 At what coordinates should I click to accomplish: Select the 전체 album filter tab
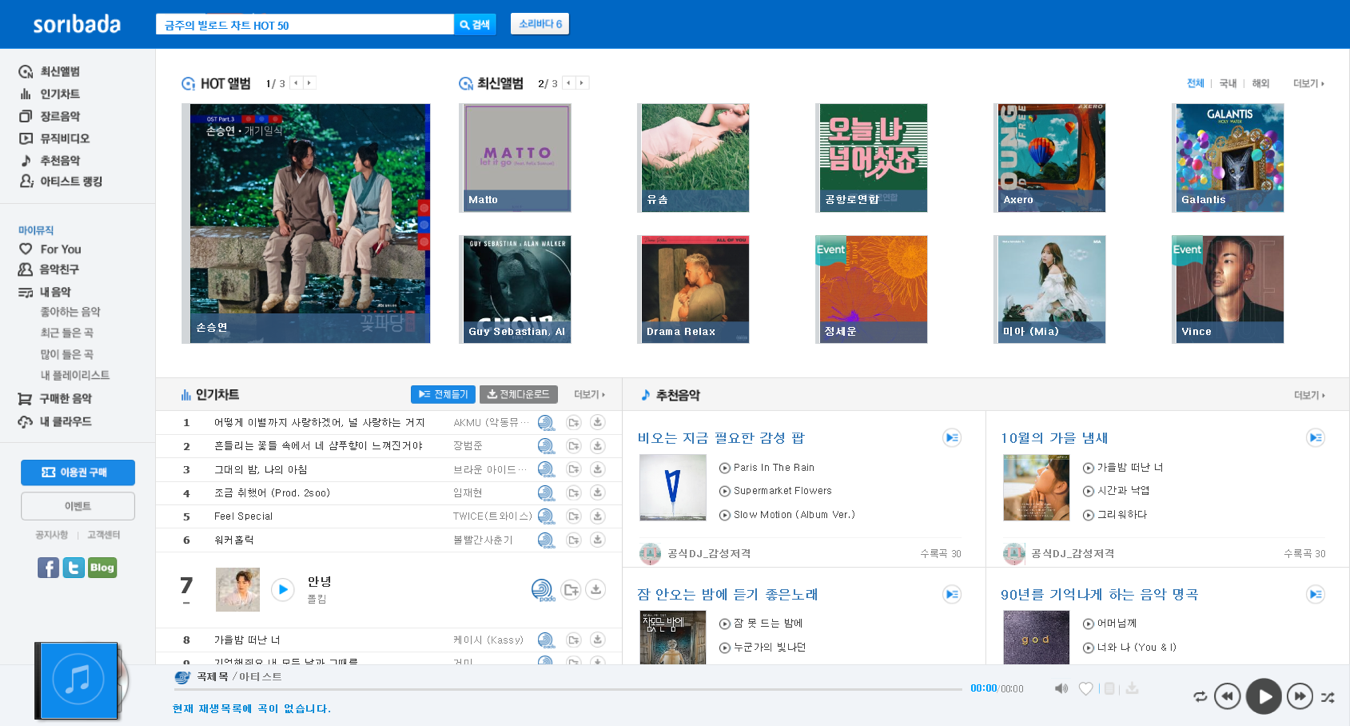coord(1195,83)
